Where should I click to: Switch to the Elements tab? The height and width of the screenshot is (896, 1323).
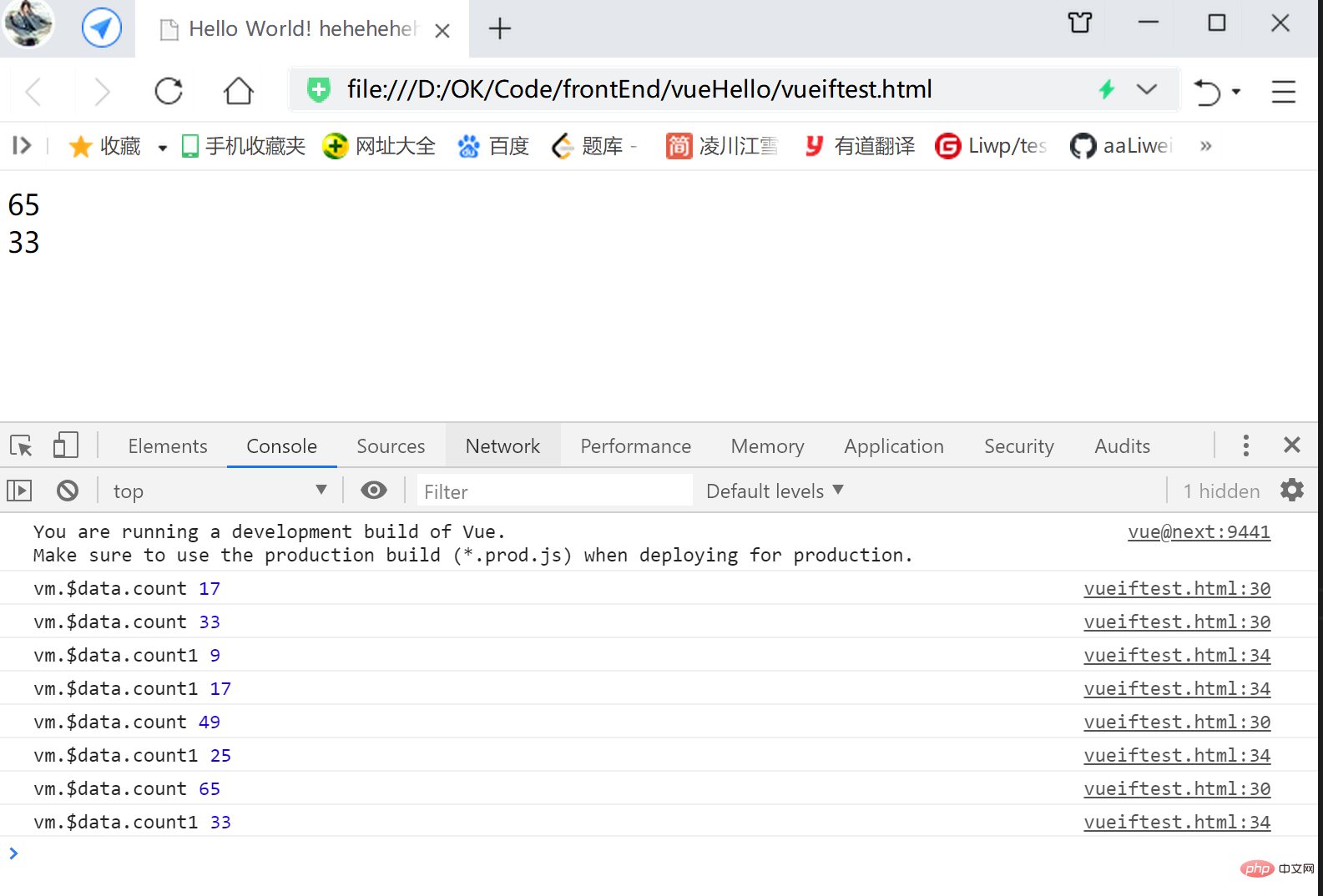pos(167,446)
